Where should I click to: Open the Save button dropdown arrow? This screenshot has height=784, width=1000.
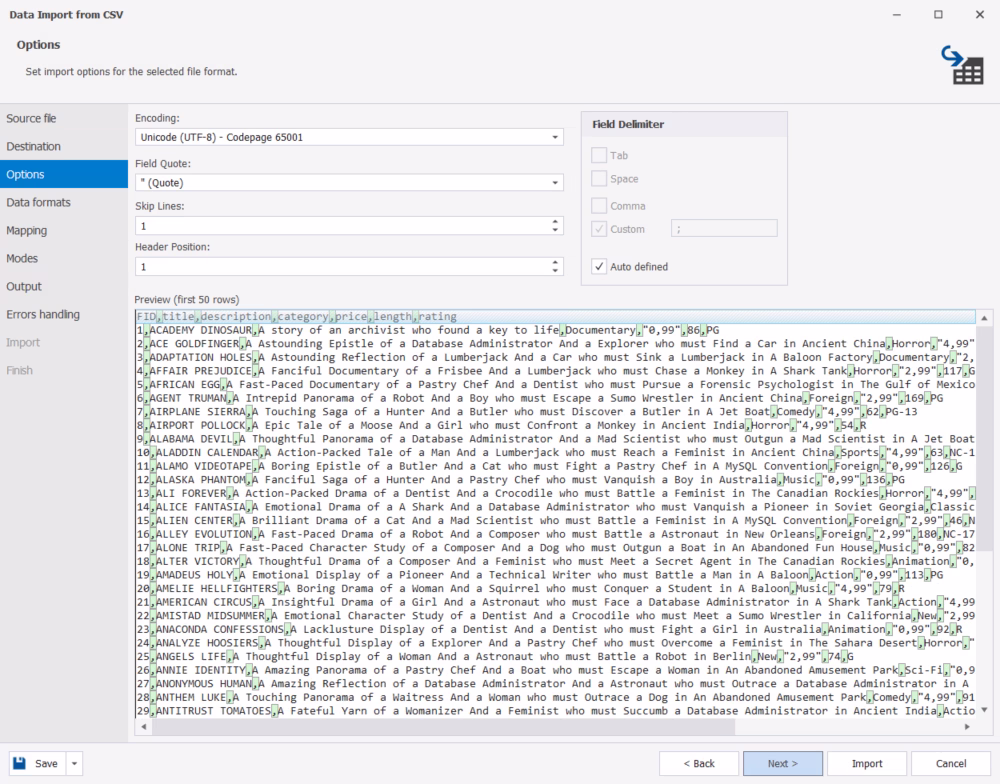pyautogui.click(x=74, y=764)
